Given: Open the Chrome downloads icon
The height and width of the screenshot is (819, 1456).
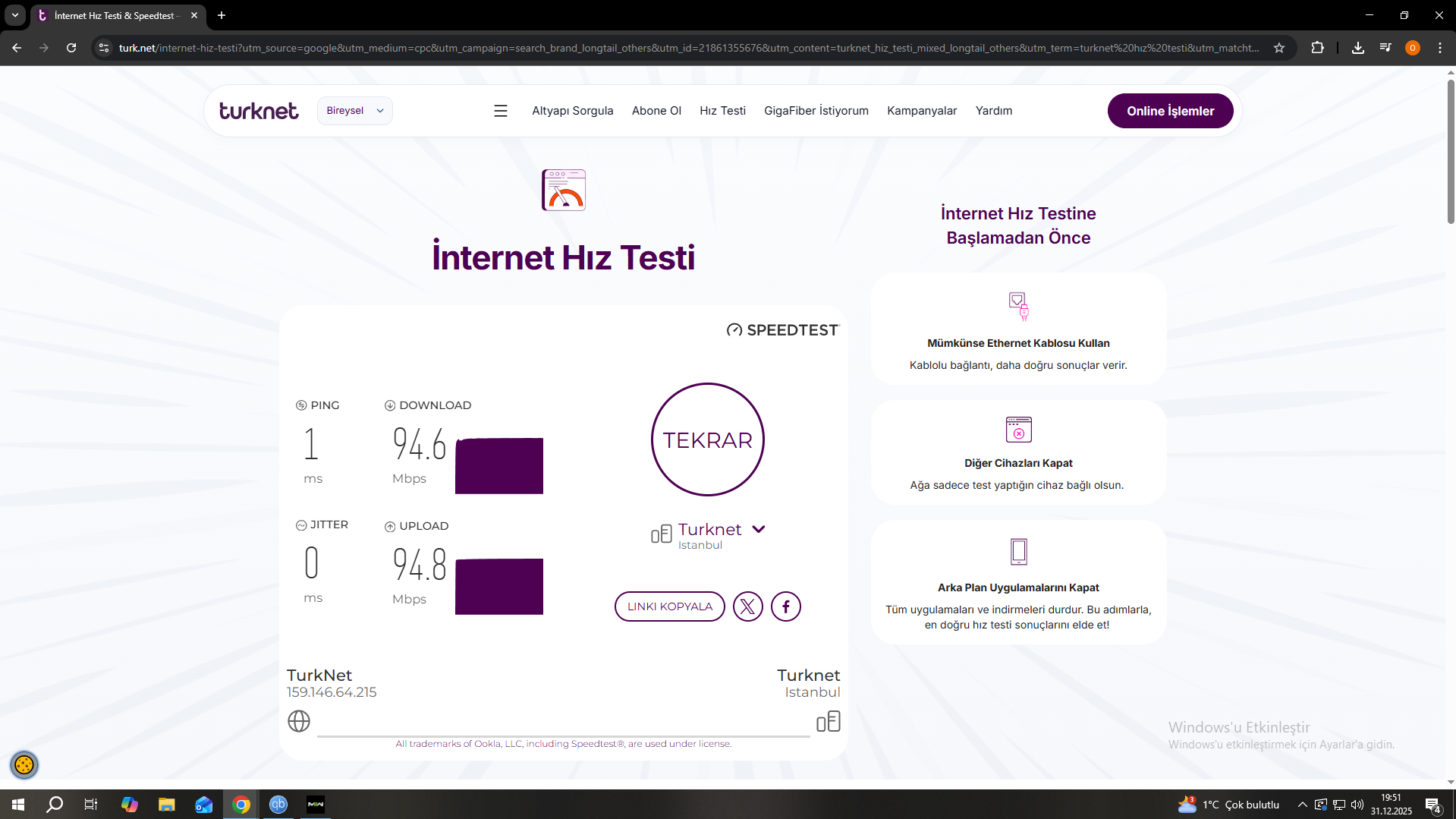Looking at the screenshot, I should 1358,48.
